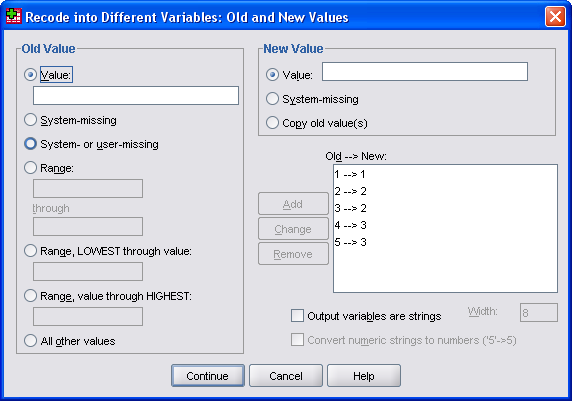Click the Remove button
This screenshot has width=572, height=401.
pyautogui.click(x=293, y=254)
